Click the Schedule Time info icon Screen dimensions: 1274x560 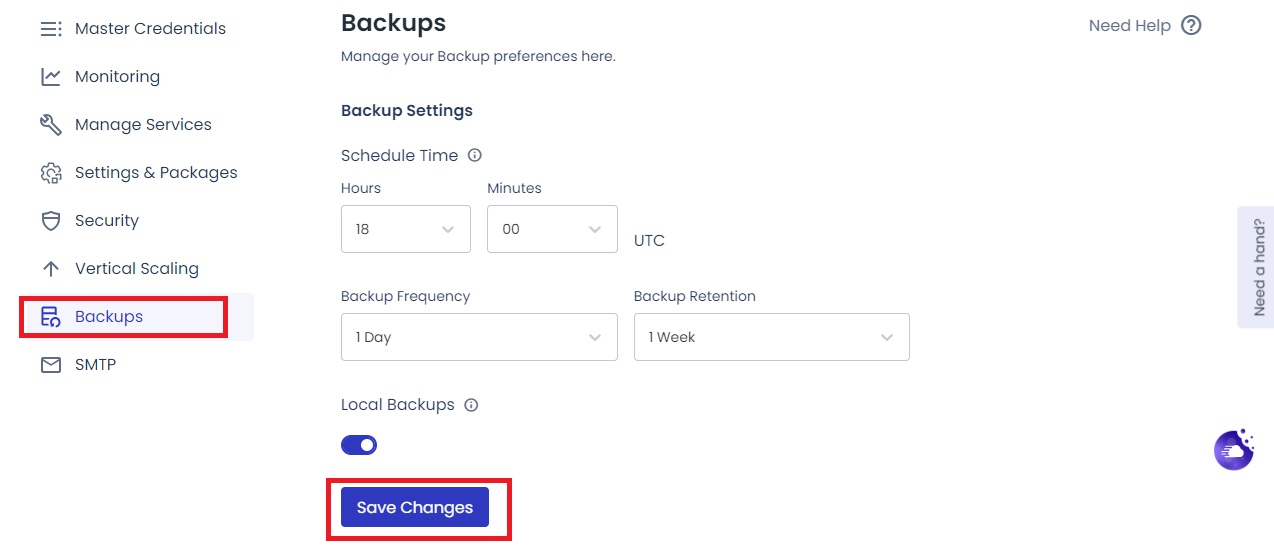pyautogui.click(x=475, y=156)
